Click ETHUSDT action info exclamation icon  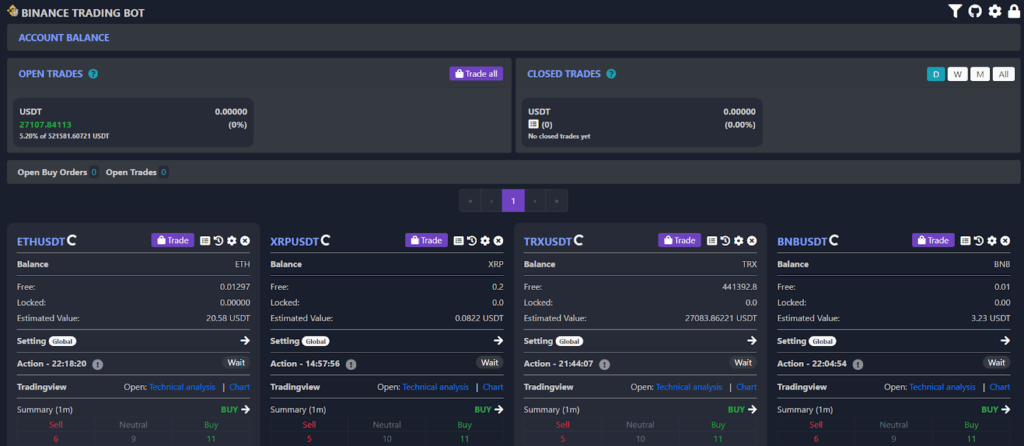tap(97, 364)
